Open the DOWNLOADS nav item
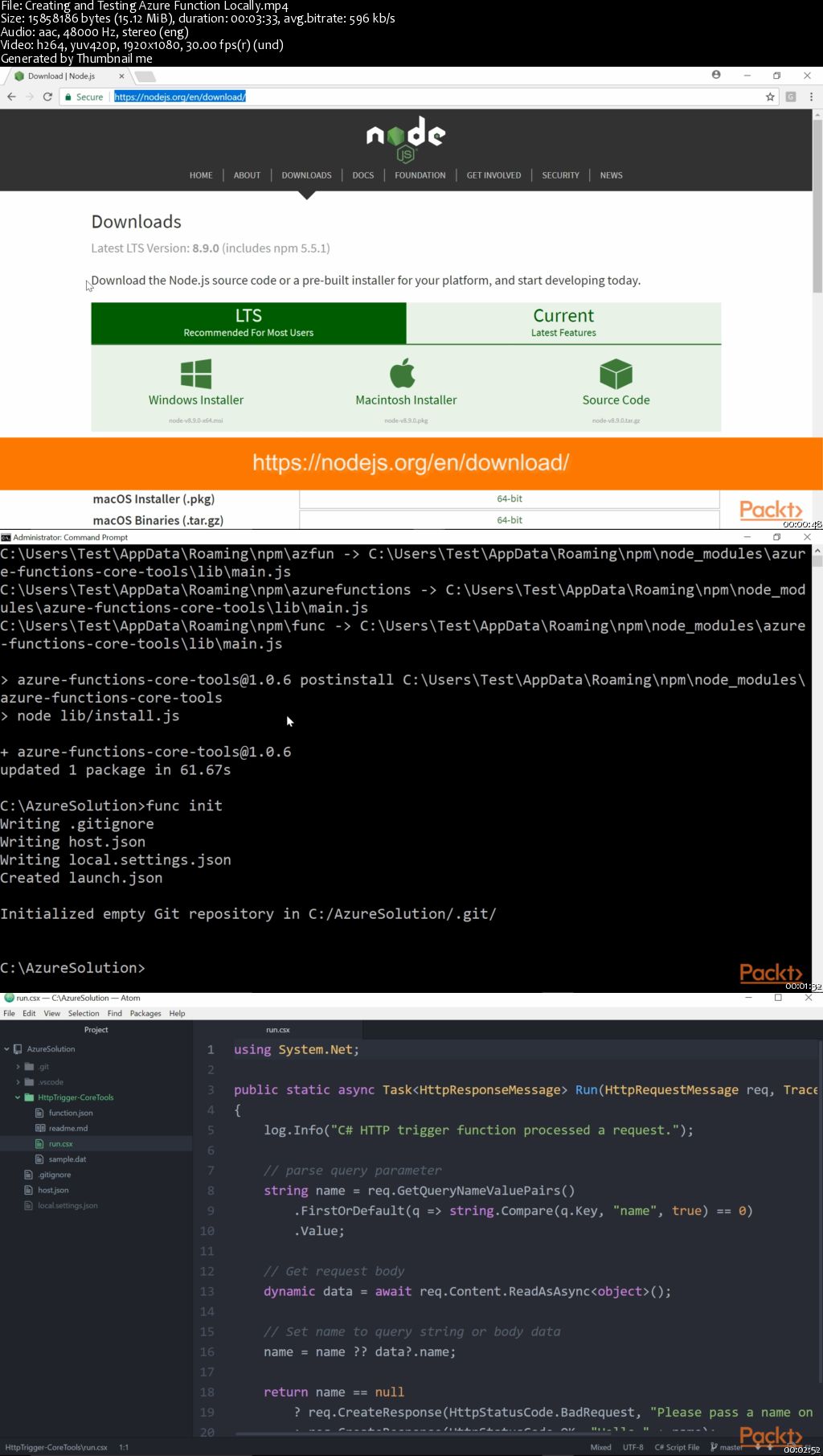This screenshot has height=1456, width=823. [306, 175]
